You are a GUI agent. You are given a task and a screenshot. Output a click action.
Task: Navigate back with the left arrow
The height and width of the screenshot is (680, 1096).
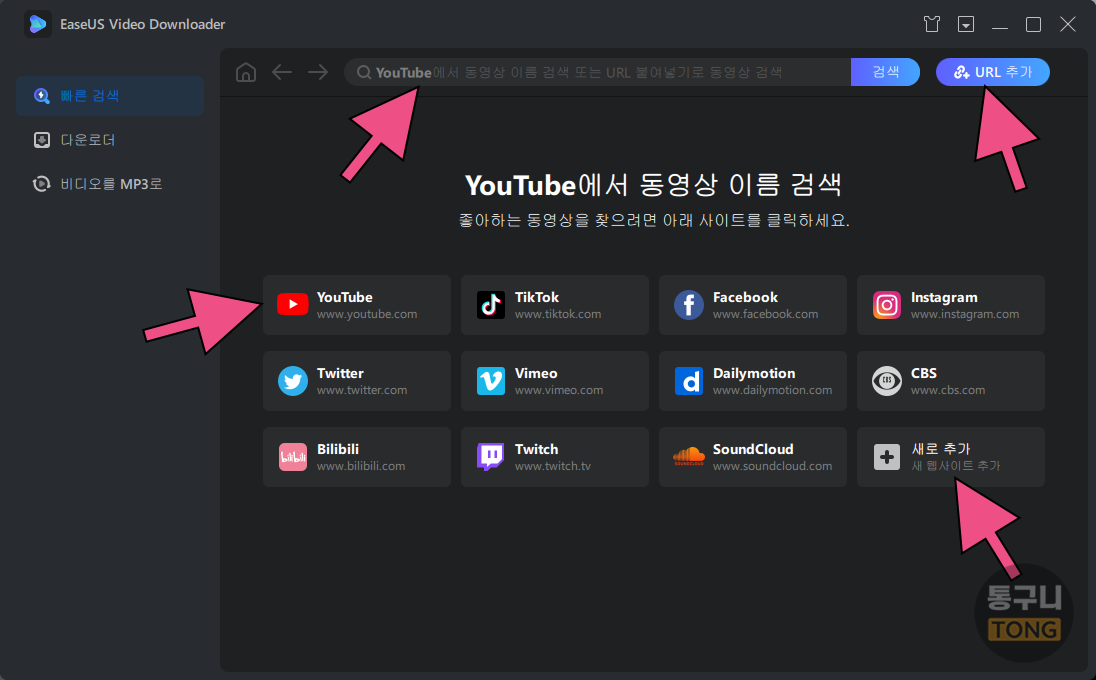pos(282,72)
